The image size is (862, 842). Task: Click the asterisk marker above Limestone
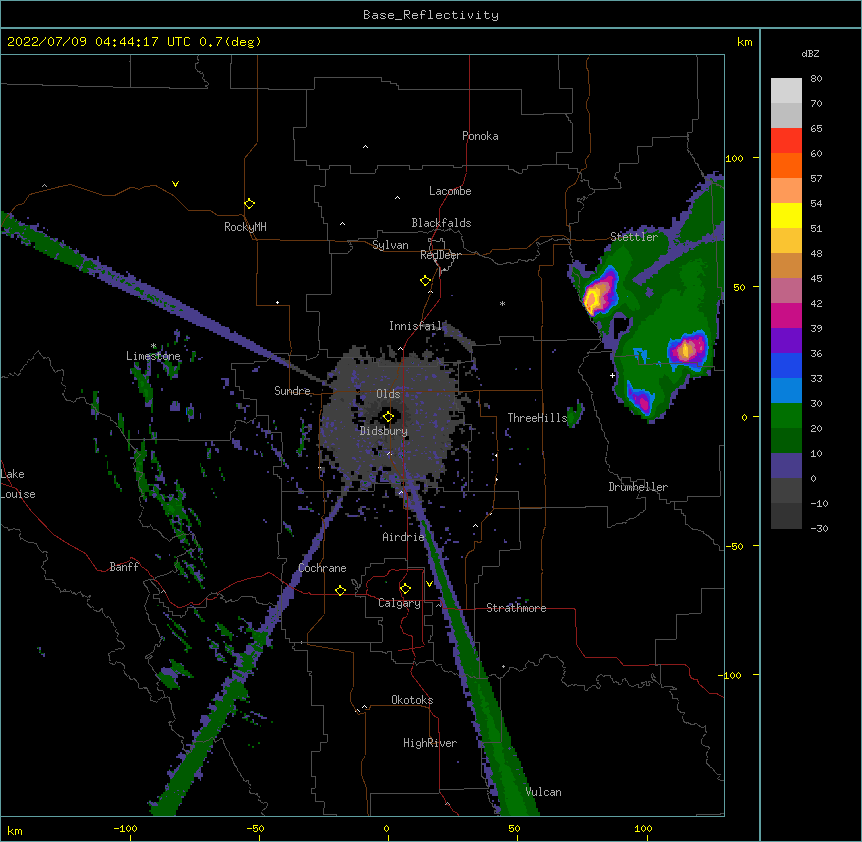click(x=154, y=346)
